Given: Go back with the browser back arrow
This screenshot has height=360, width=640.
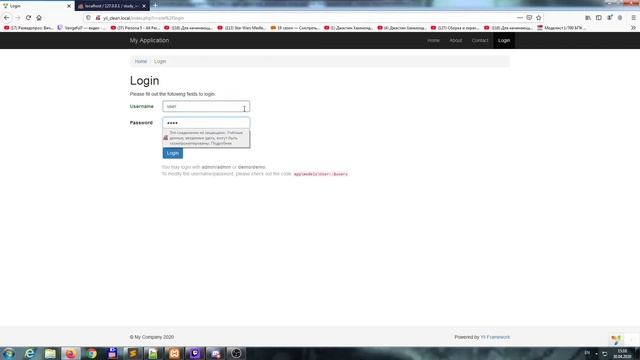Looking at the screenshot, I should tap(7, 18).
